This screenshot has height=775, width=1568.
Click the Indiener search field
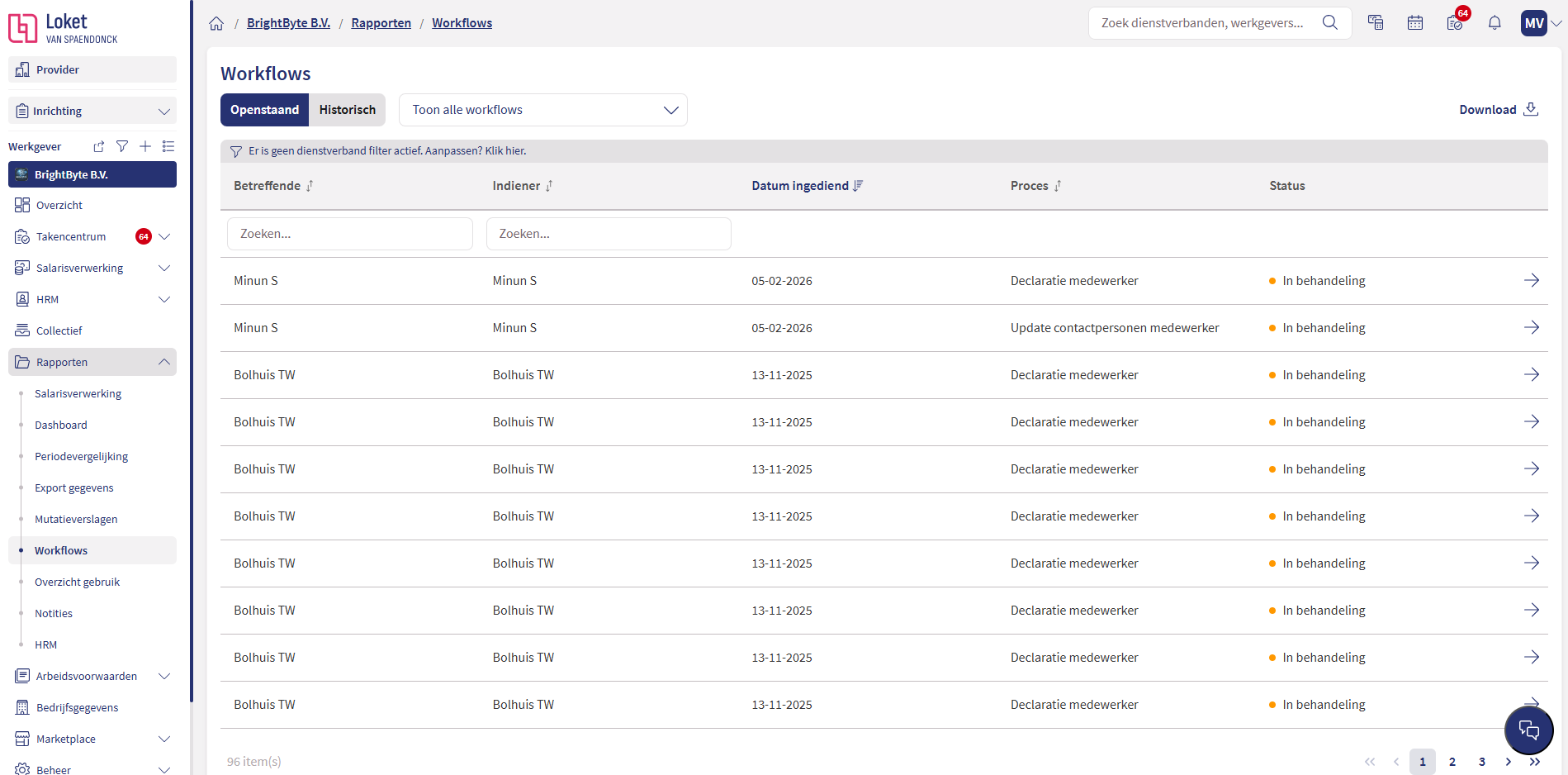click(609, 234)
